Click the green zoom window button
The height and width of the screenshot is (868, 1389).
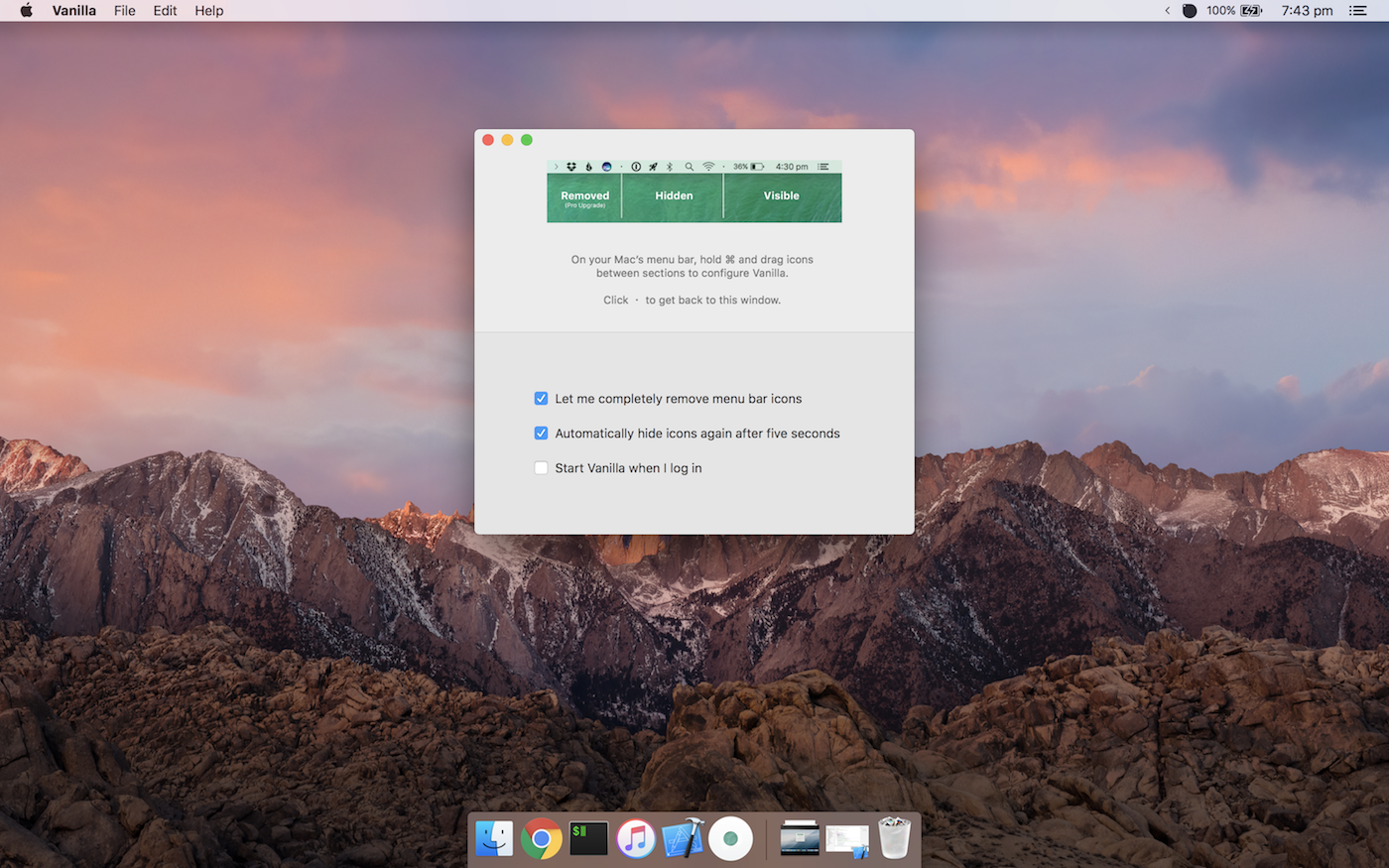point(527,140)
